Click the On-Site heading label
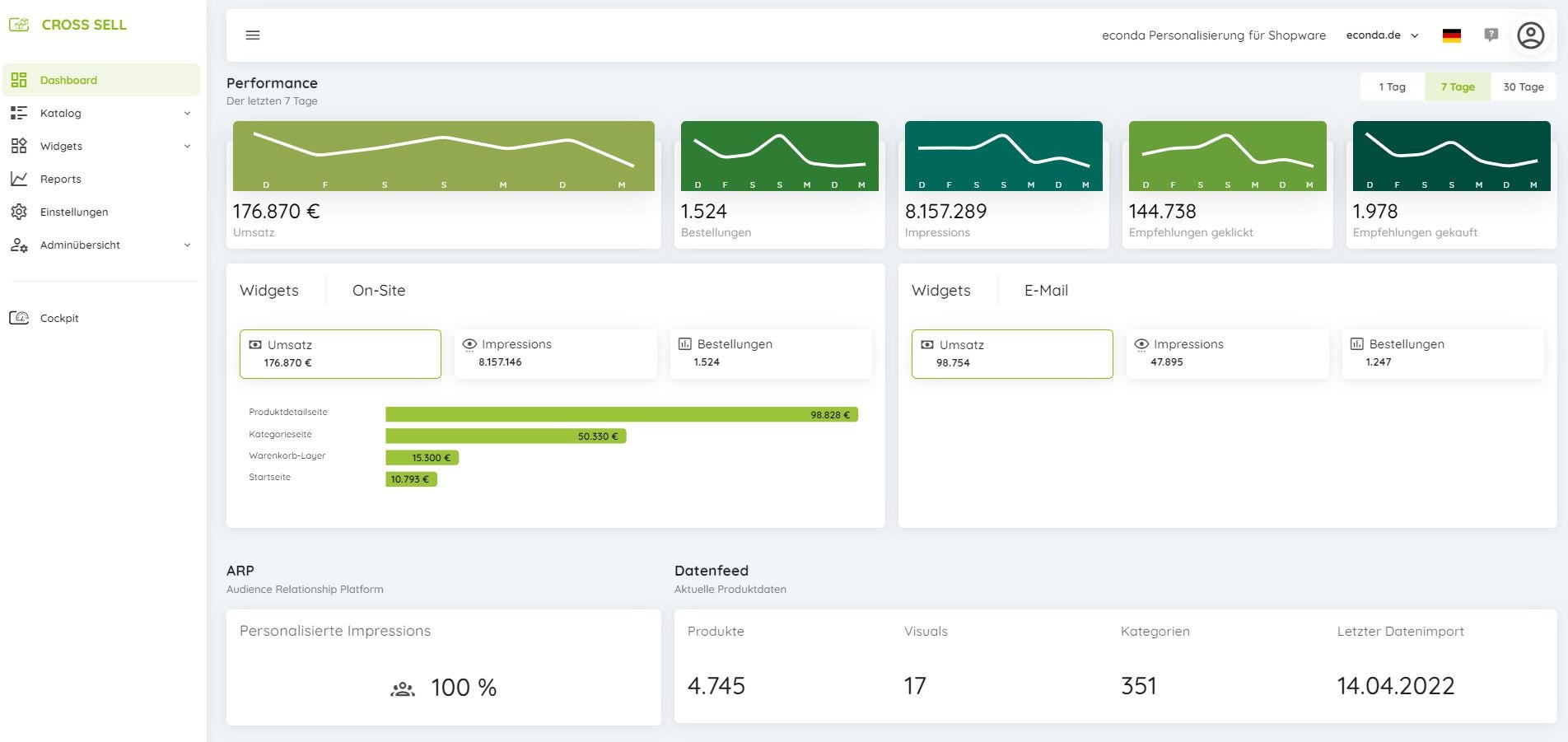 click(x=379, y=290)
